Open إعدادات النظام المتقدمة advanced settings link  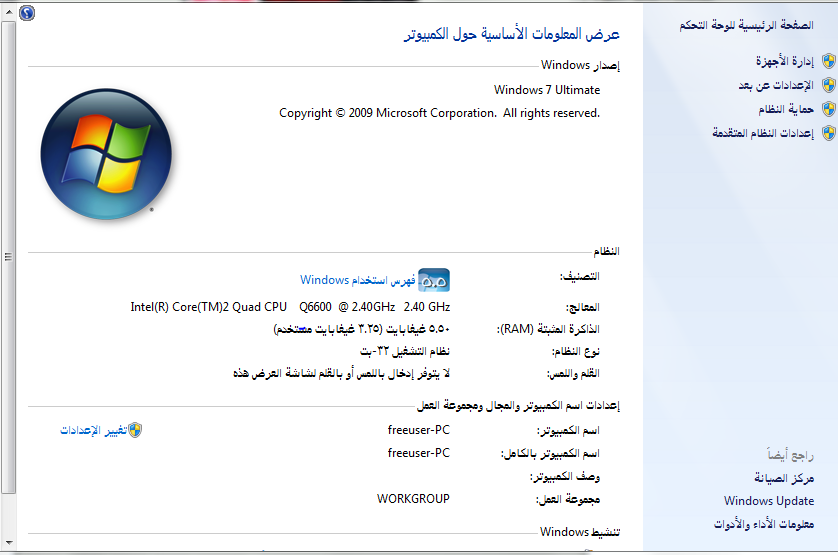763,133
